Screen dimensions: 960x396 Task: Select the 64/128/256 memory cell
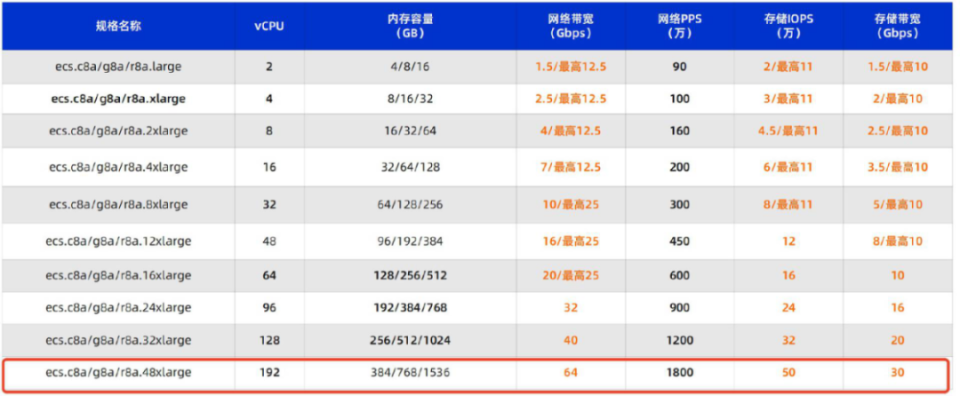410,204
